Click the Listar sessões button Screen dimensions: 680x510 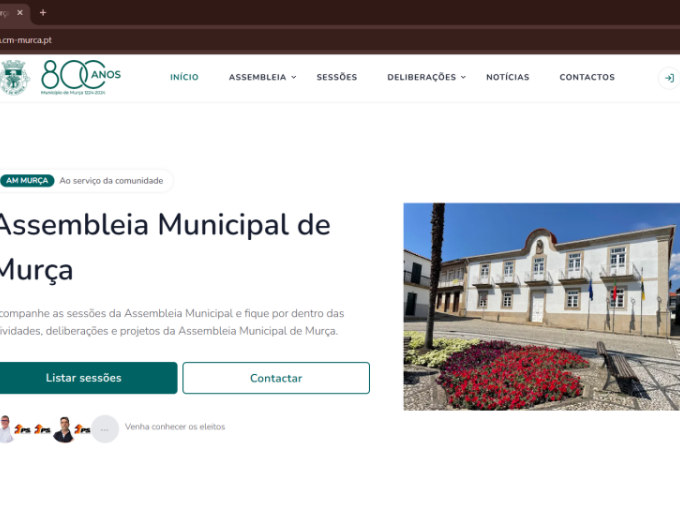(x=88, y=378)
